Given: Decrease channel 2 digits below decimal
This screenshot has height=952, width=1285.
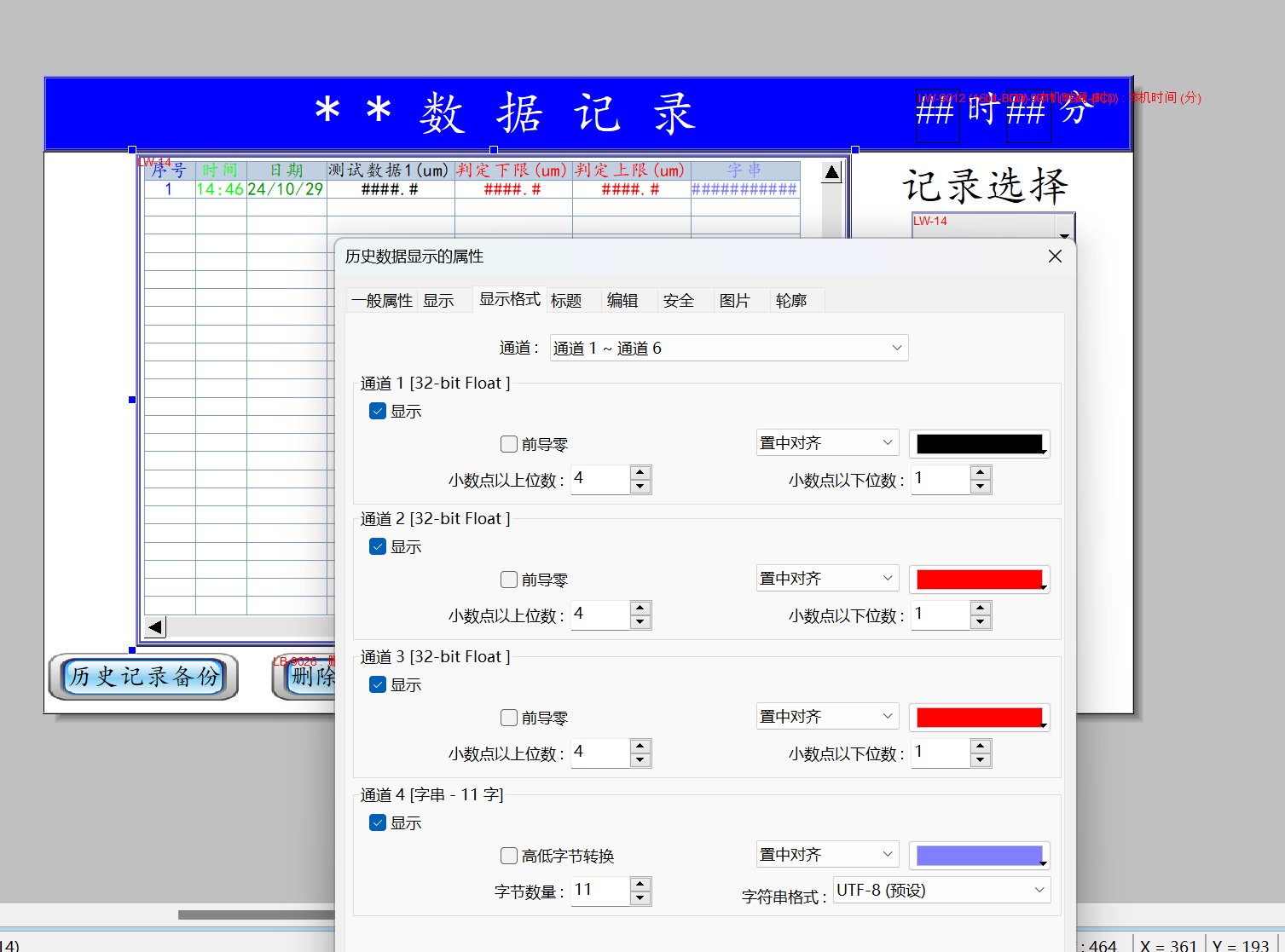Looking at the screenshot, I should (x=981, y=622).
